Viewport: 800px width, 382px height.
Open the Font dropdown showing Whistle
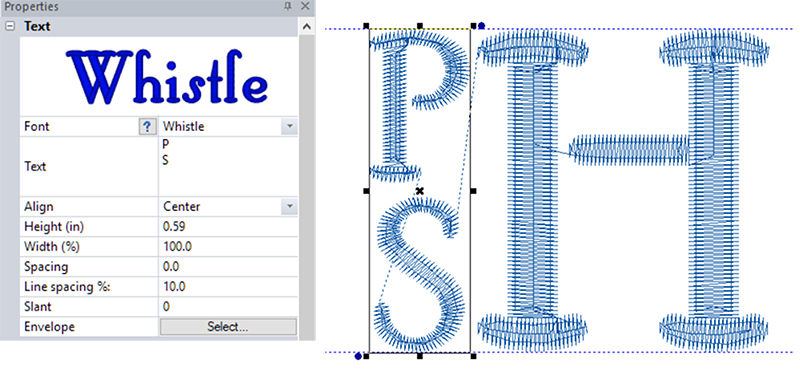(x=289, y=126)
